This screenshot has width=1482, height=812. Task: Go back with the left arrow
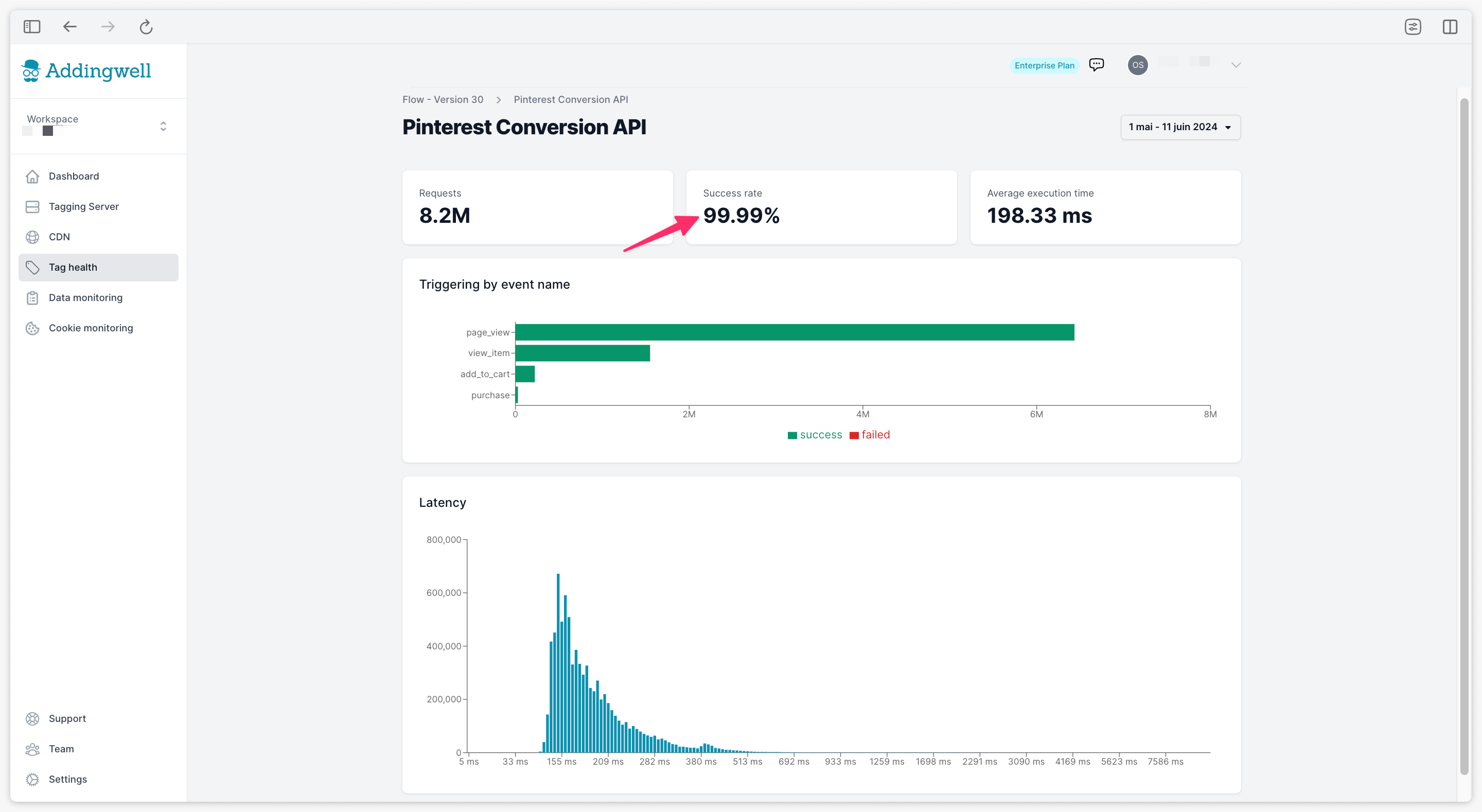pyautogui.click(x=69, y=26)
